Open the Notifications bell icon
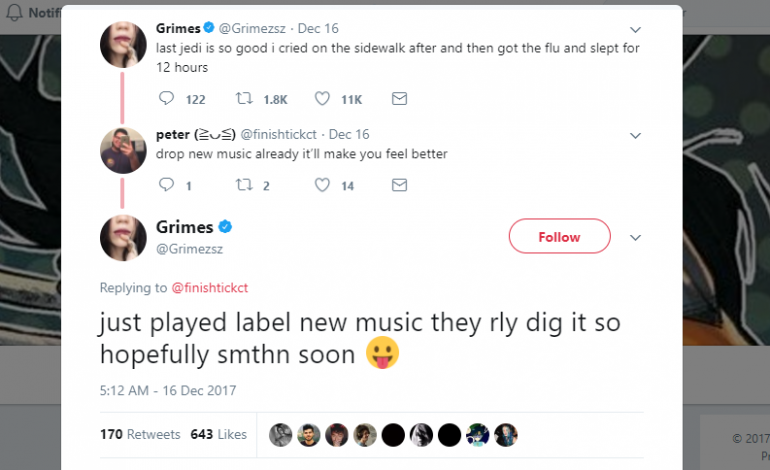 pos(14,12)
